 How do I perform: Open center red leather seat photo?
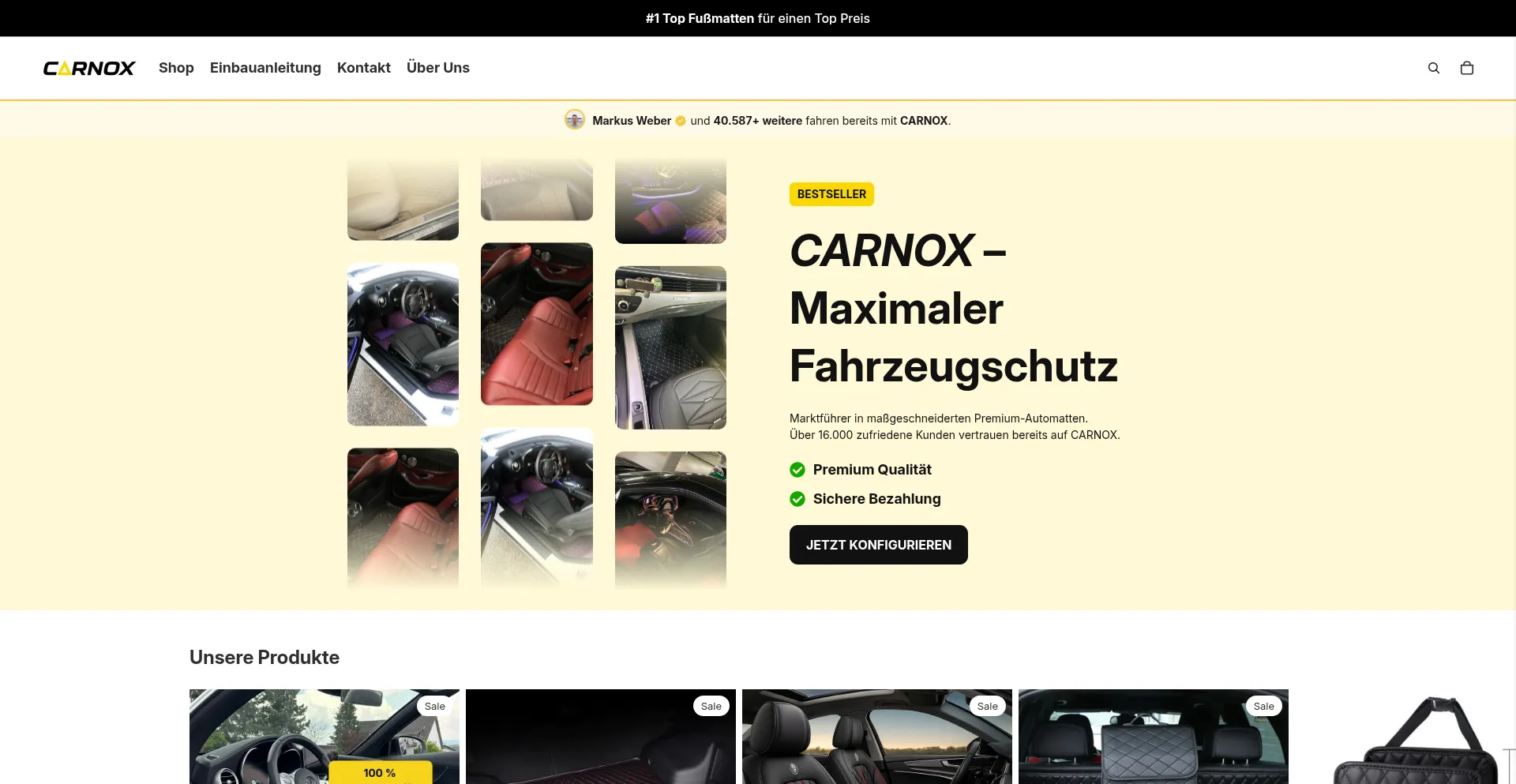tap(537, 324)
